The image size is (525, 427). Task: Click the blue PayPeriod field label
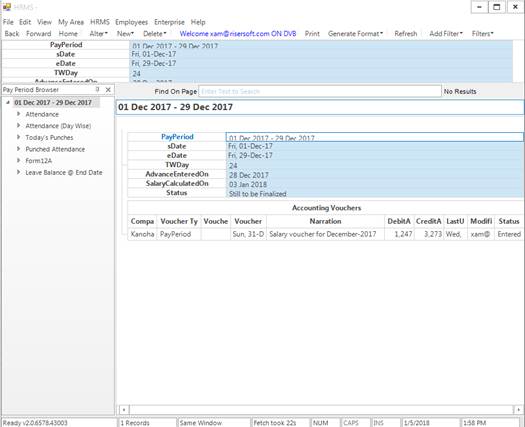click(177, 137)
